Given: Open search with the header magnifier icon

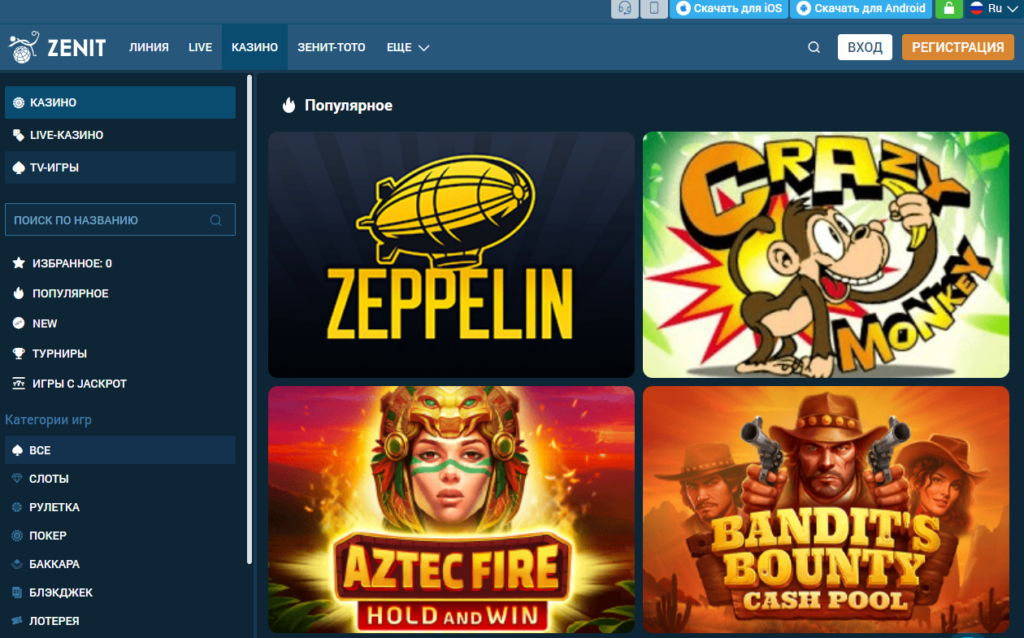Looking at the screenshot, I should (x=814, y=47).
